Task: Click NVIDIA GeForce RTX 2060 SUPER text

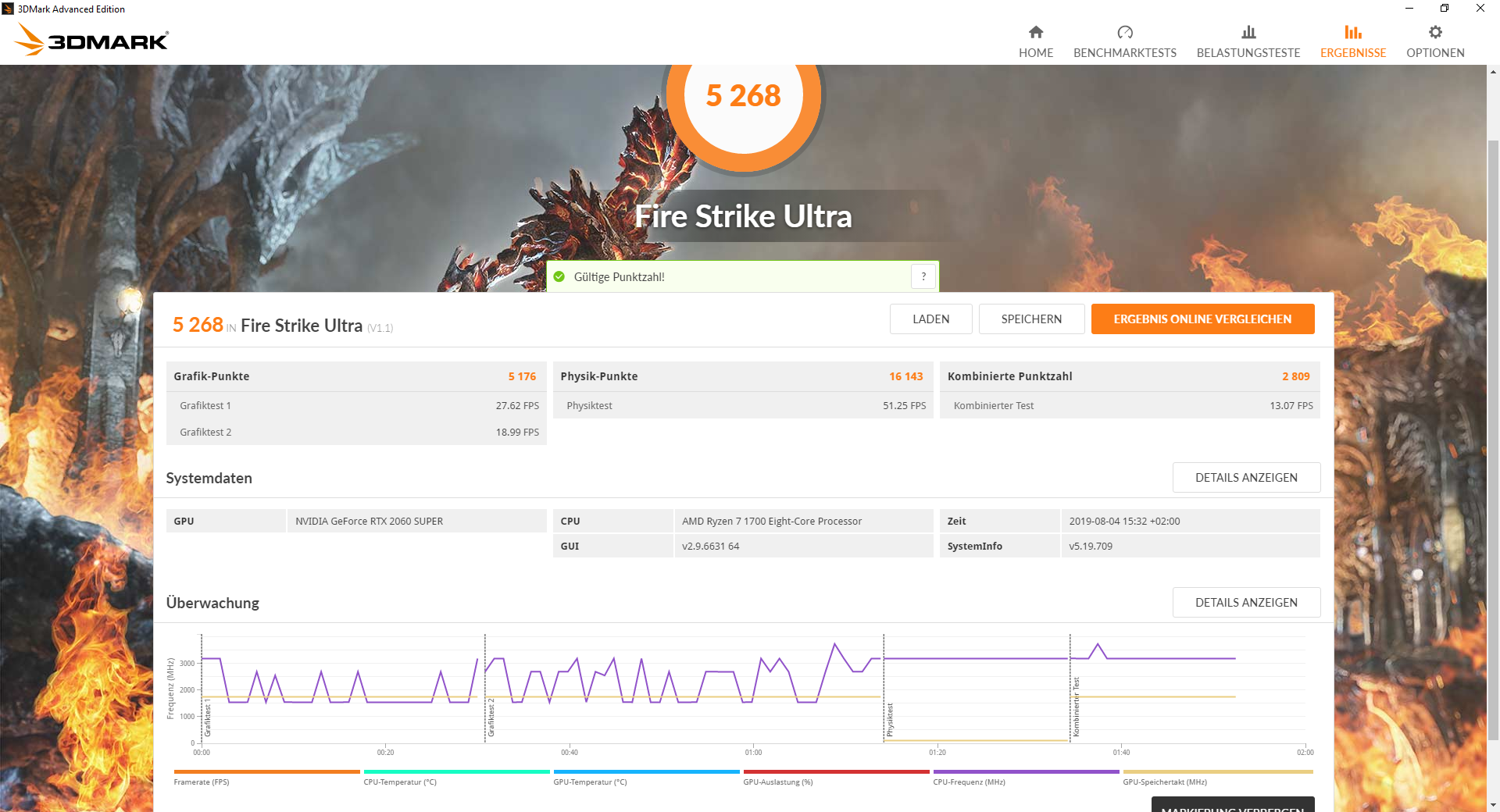Action: point(369,521)
